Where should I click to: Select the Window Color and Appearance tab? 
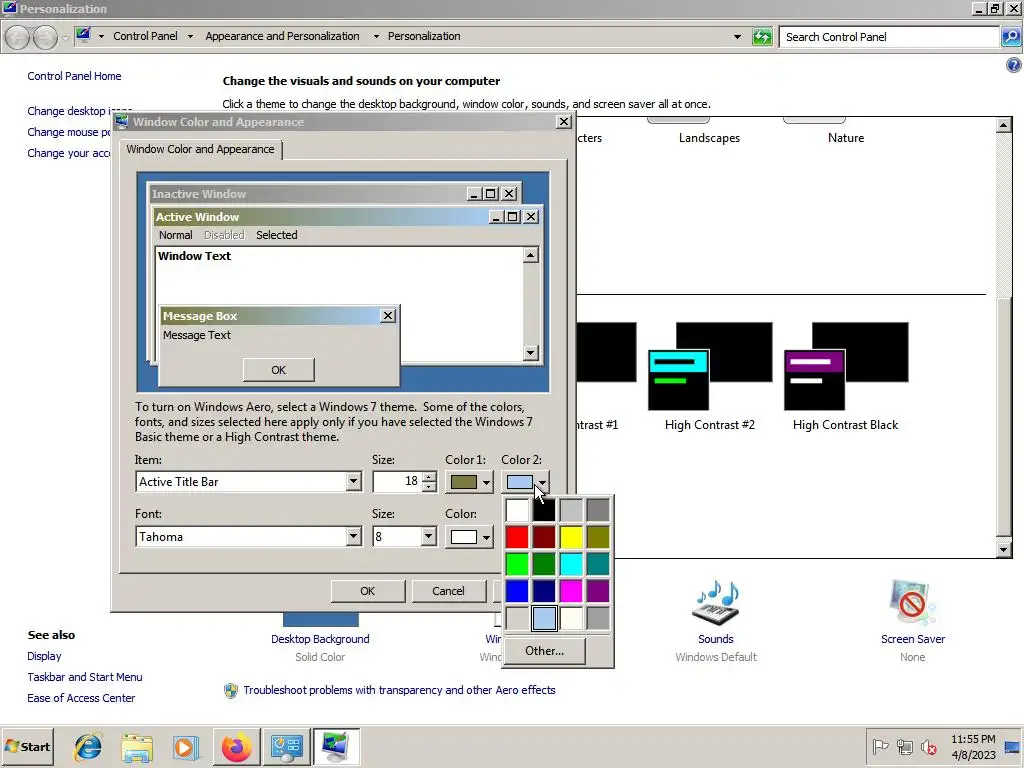click(x=200, y=150)
